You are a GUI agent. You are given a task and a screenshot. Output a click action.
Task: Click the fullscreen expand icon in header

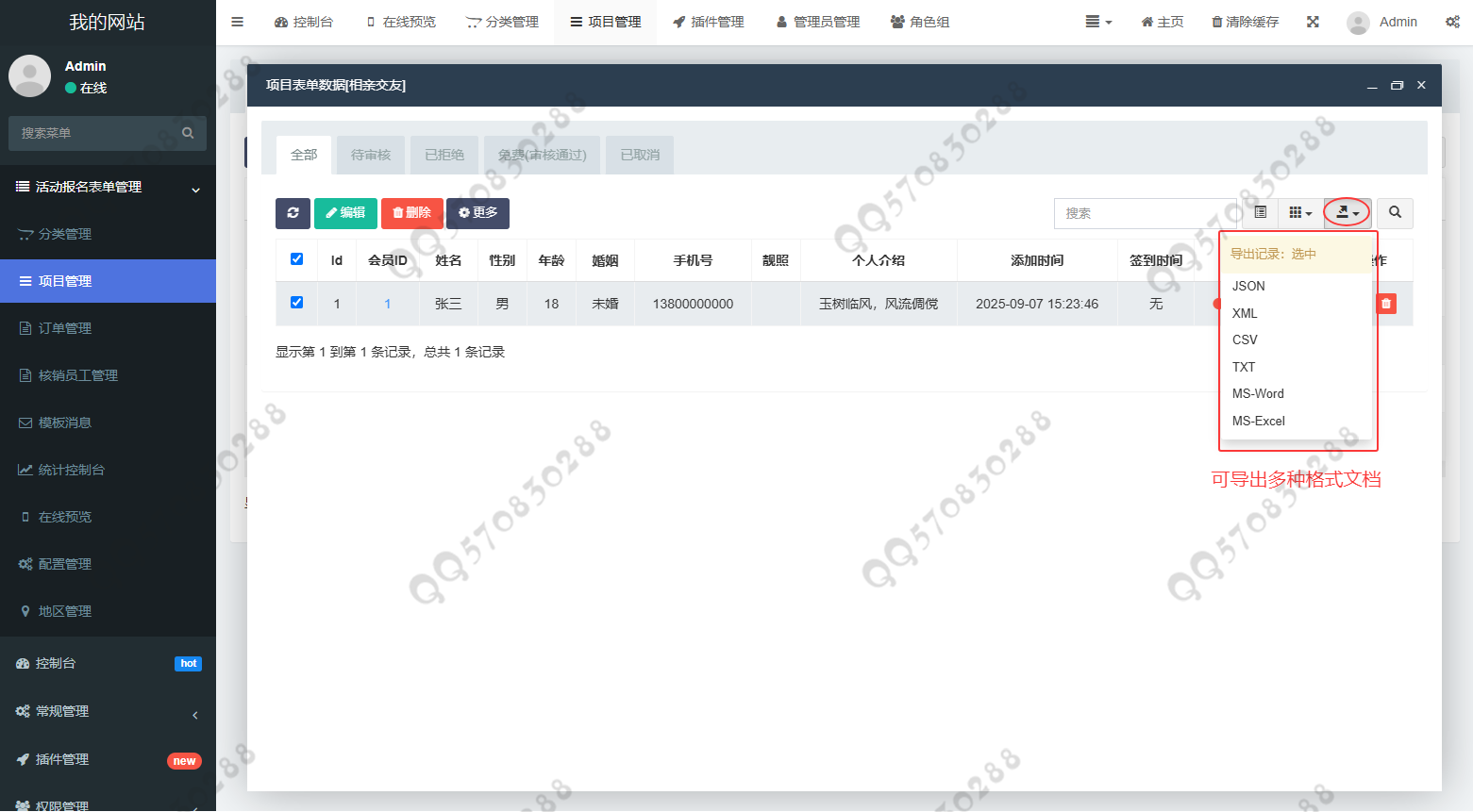click(x=1313, y=22)
